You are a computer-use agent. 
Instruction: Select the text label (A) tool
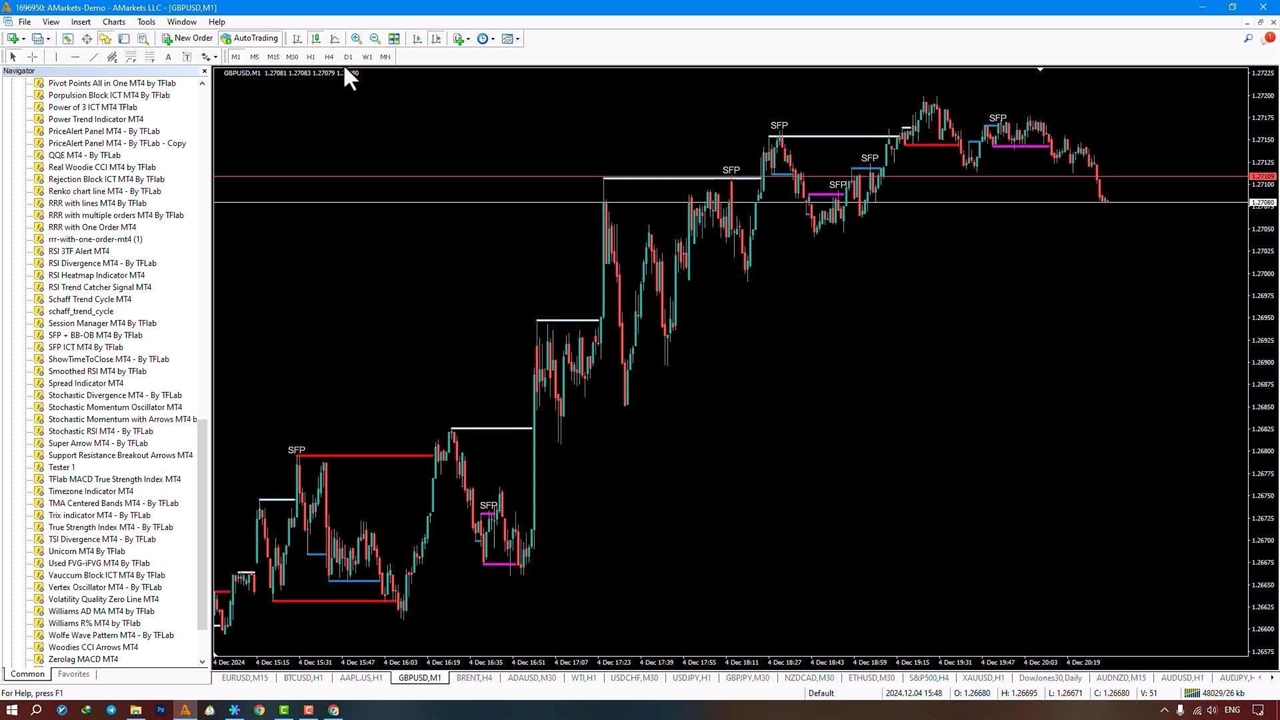pos(168,57)
